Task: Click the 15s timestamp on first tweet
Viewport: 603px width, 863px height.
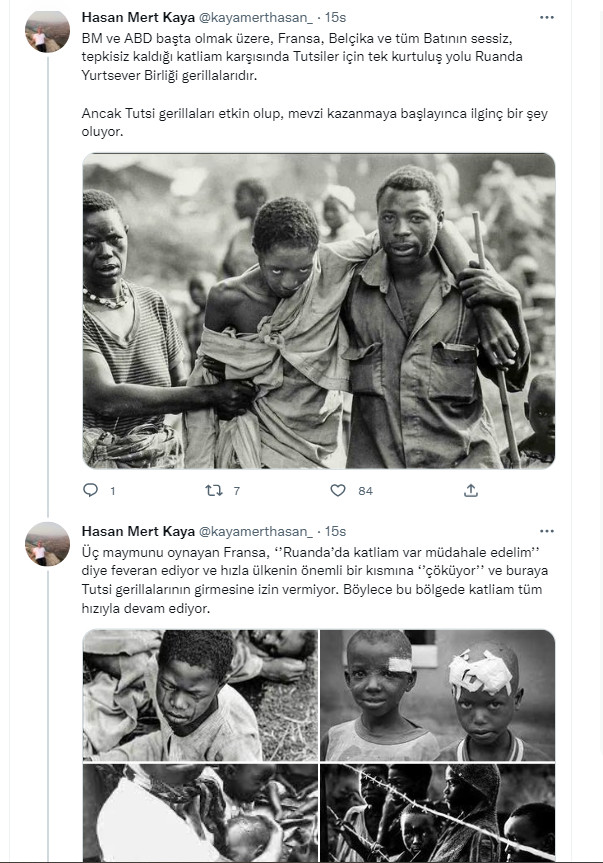Action: [x=336, y=17]
